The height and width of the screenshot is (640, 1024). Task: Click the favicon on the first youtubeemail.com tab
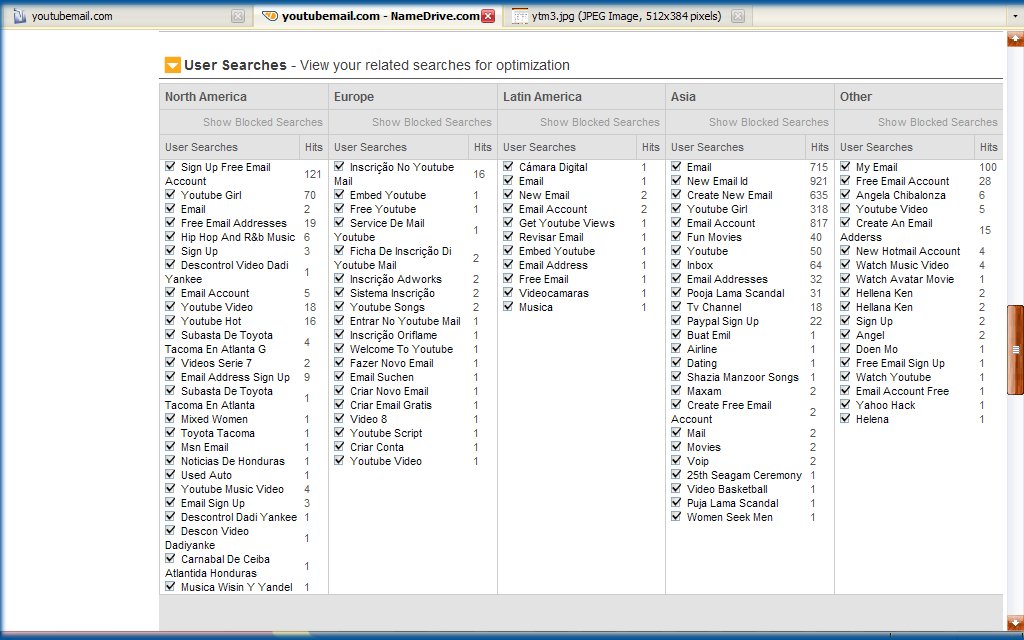click(x=19, y=16)
